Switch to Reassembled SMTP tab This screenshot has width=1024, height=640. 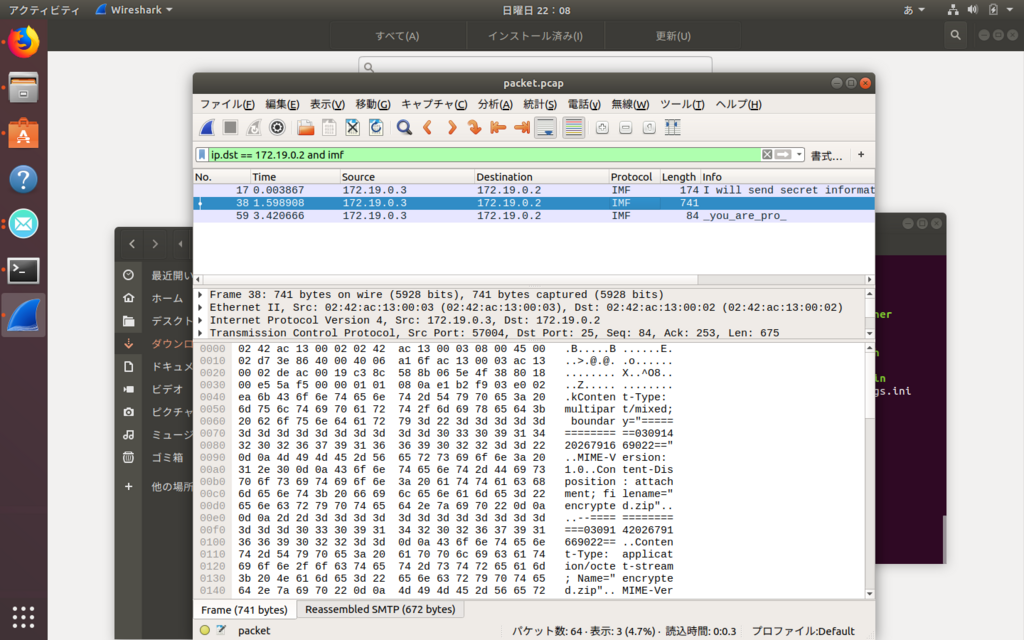point(380,609)
